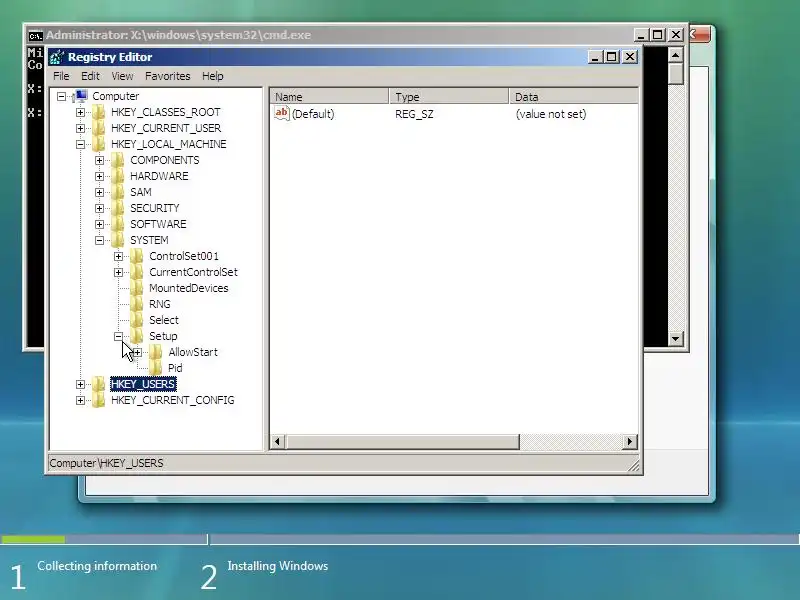Sort values by the Type column
Viewport: 800px width, 600px height.
point(449,96)
